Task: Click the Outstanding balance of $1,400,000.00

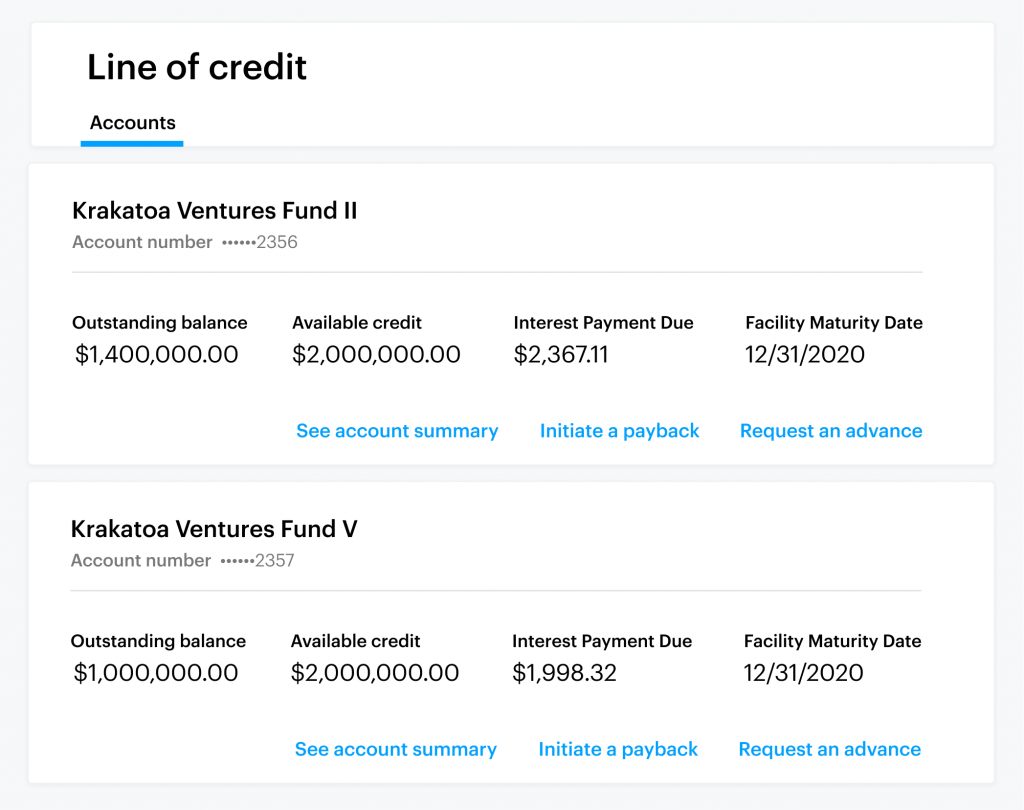Action: (155, 354)
